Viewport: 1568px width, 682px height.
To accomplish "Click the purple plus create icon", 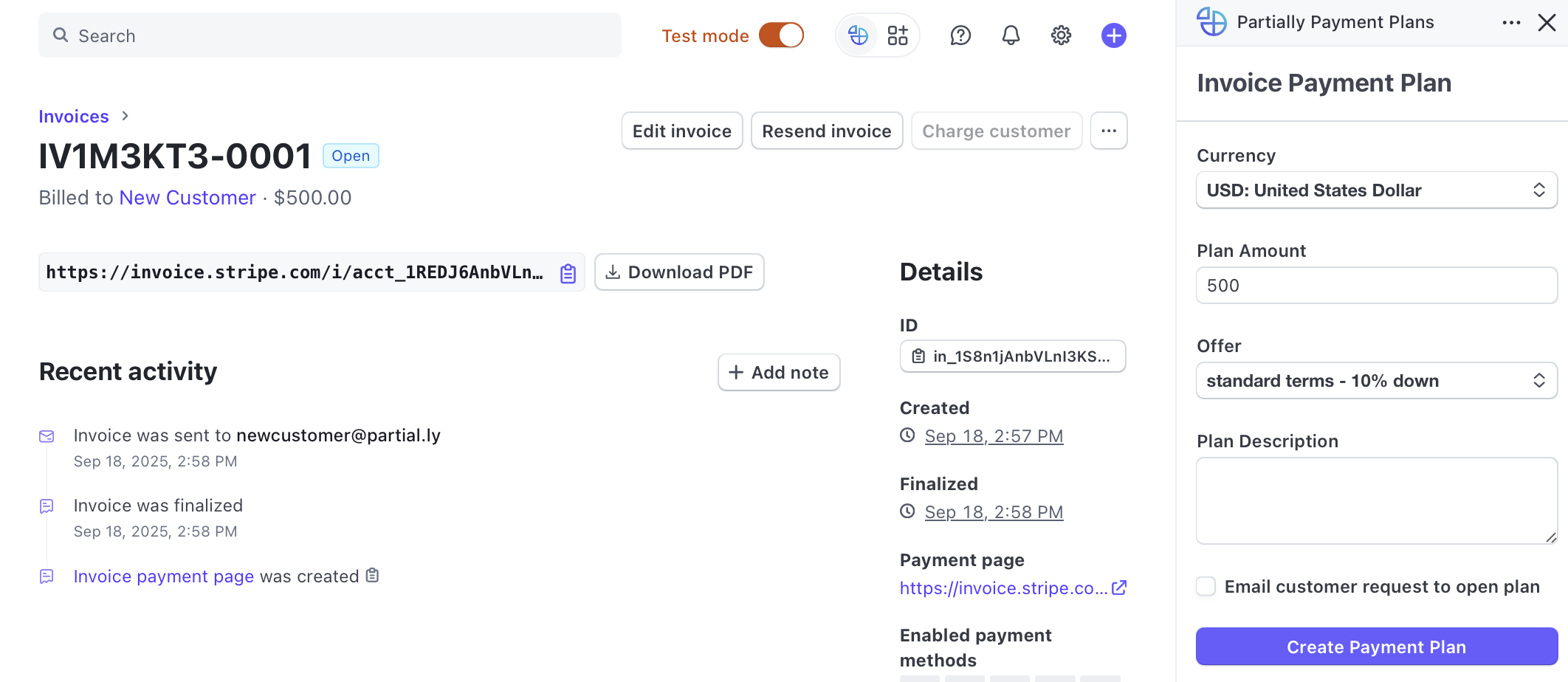I will pos(1113,35).
